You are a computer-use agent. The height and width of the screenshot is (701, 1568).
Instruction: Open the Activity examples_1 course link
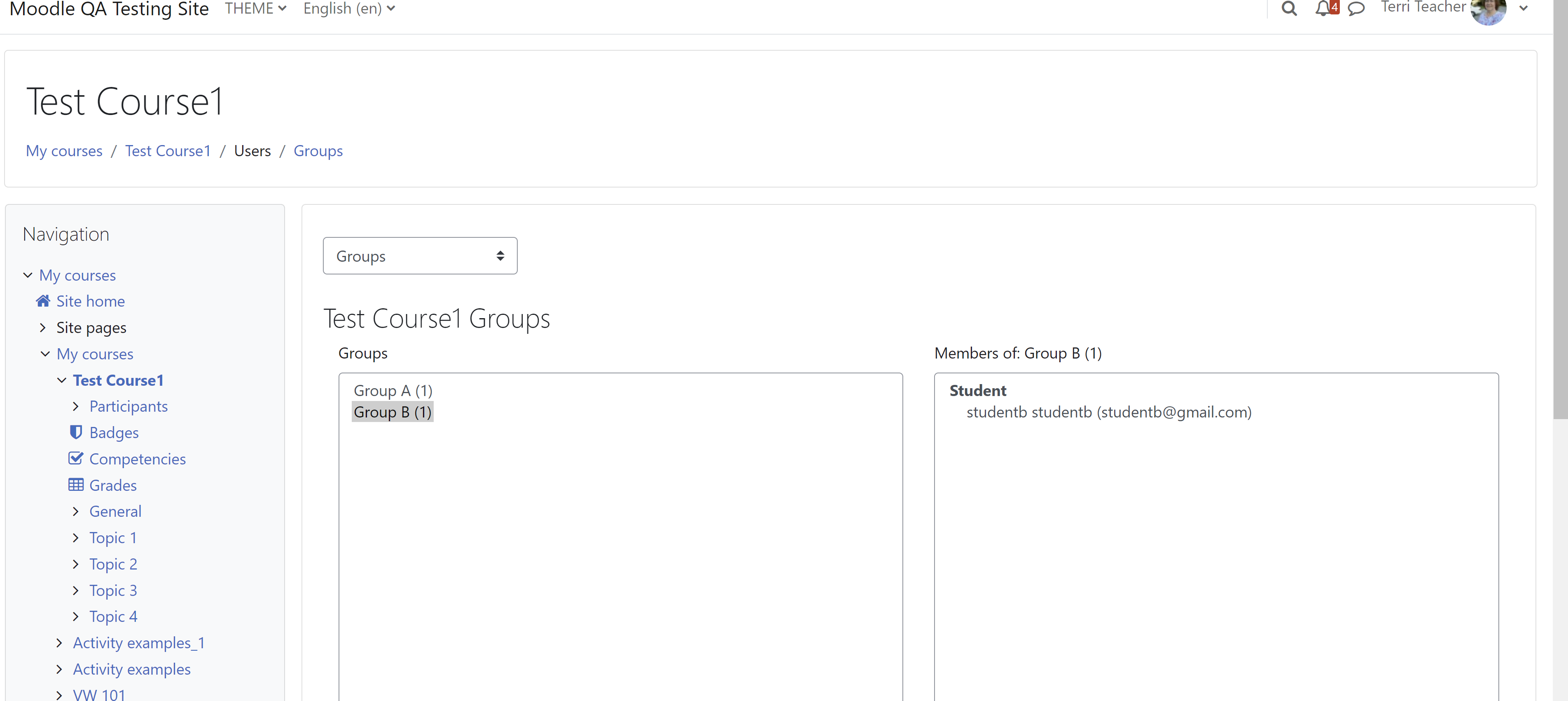point(139,642)
